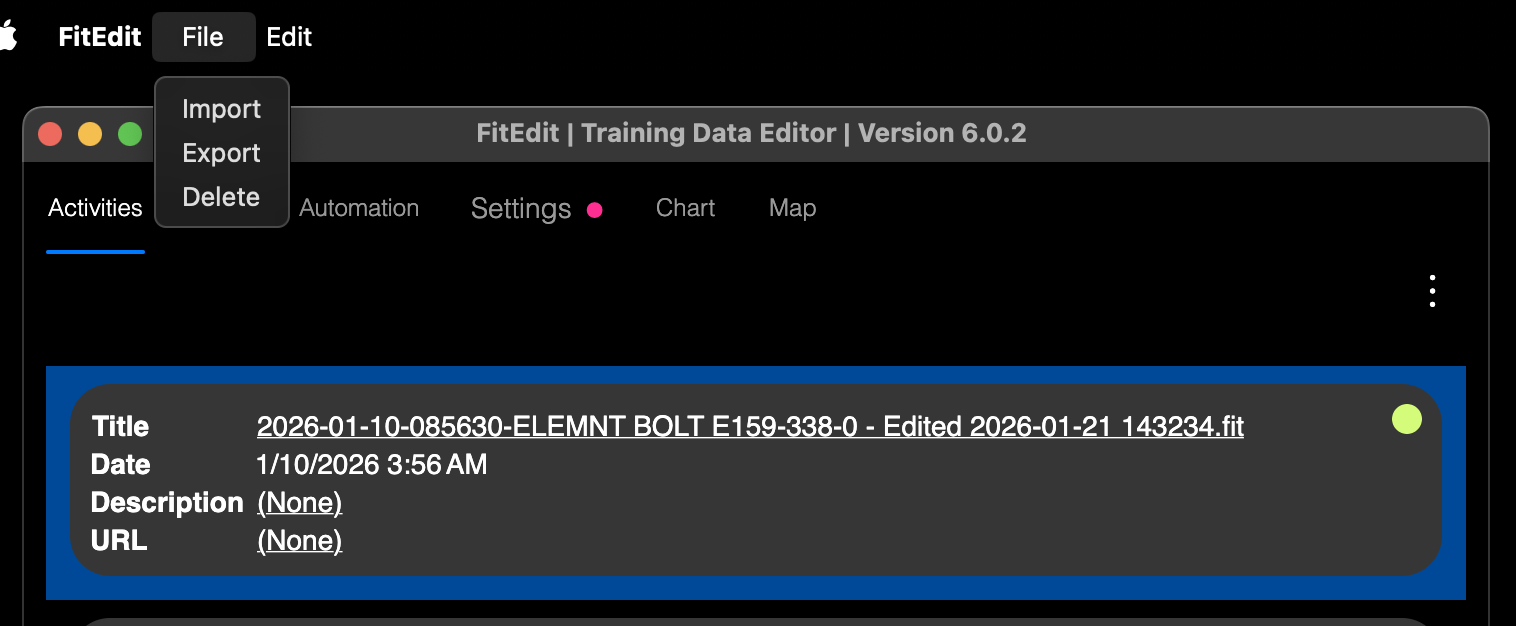Screen dimensions: 1516x626
Task: Click the green zoom window control
Action: pyautogui.click(x=129, y=133)
